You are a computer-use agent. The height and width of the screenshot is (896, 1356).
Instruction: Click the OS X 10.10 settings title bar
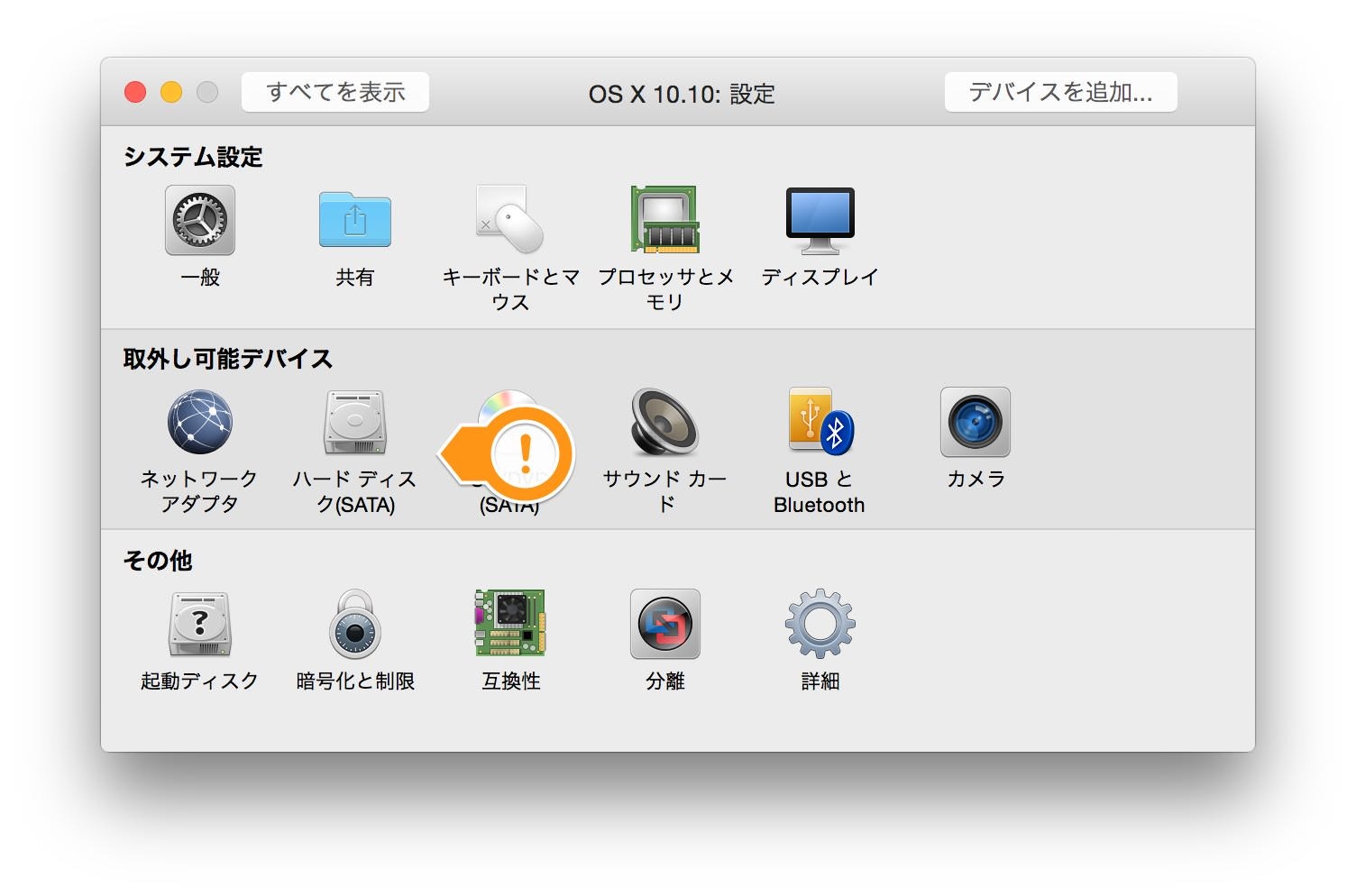coord(683,93)
